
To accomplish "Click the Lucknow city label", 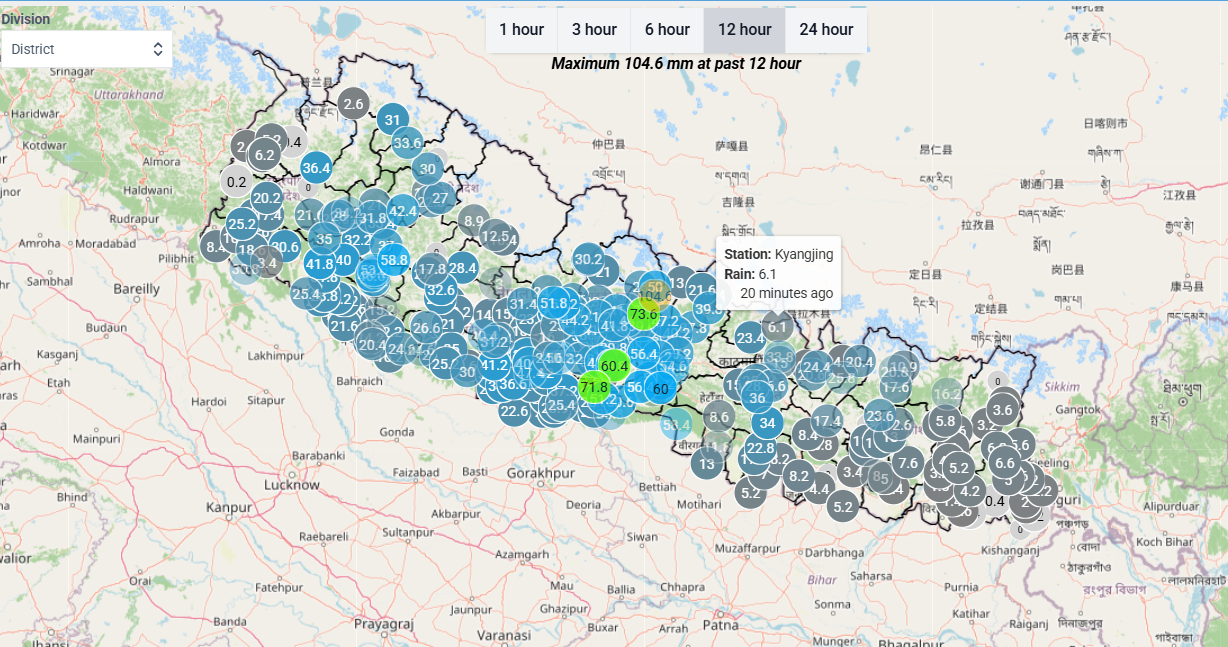I will point(292,485).
